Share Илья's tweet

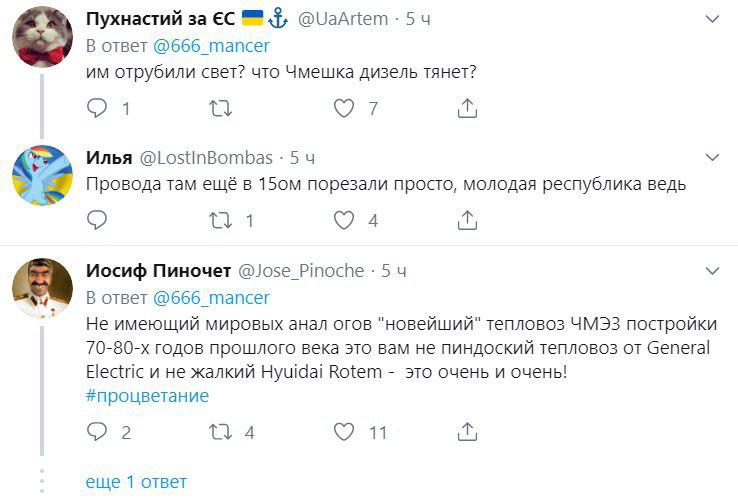(467, 220)
